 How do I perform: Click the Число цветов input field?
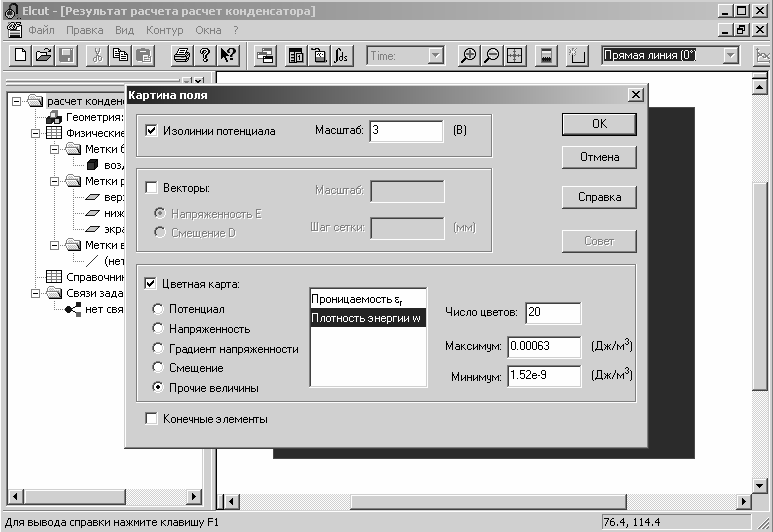click(x=553, y=313)
